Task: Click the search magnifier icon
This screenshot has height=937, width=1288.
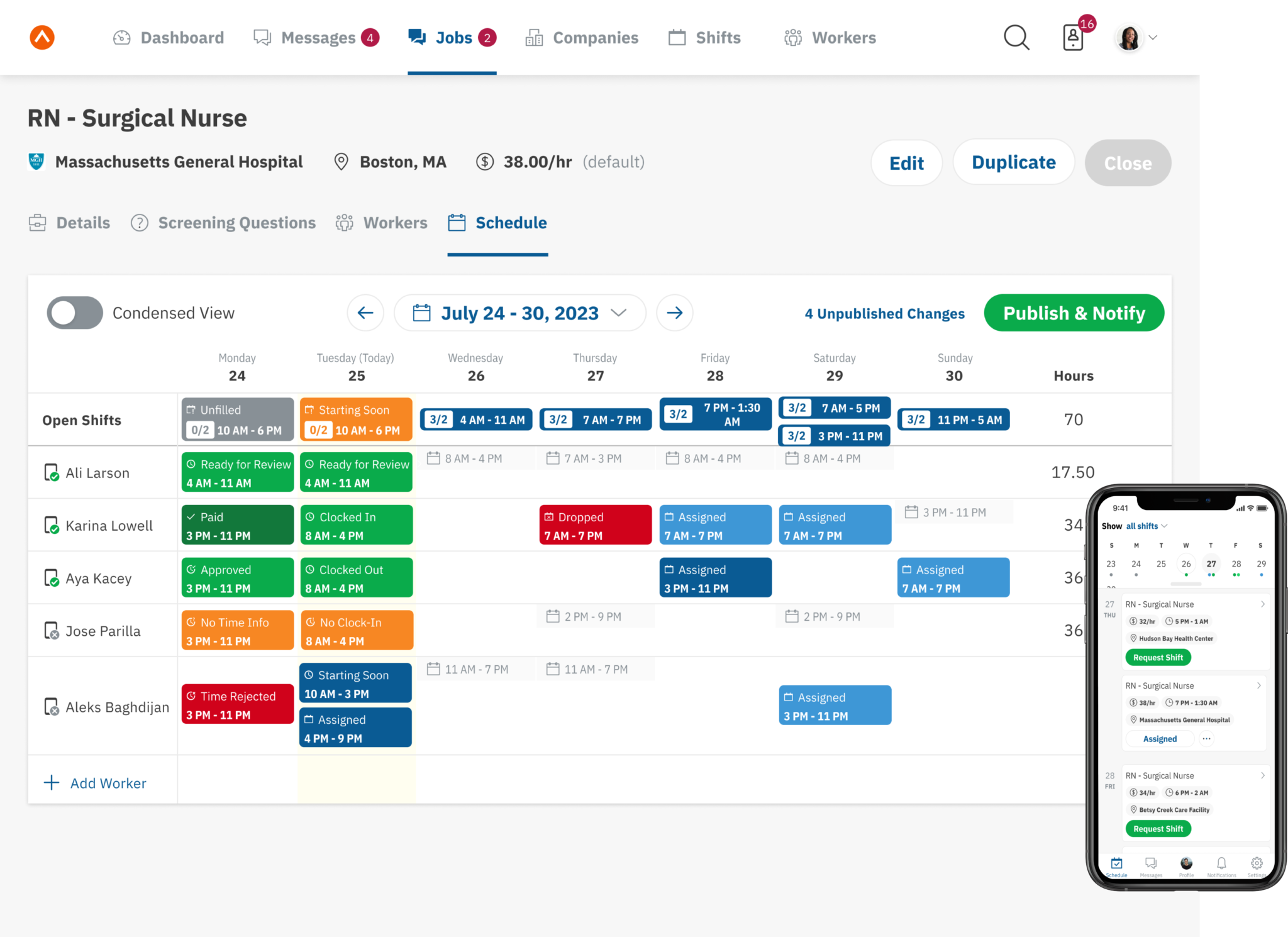Action: [1016, 38]
